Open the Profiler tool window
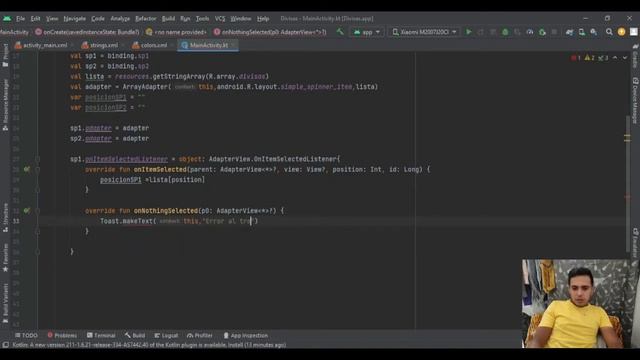The width and height of the screenshot is (640, 360). coord(200,336)
